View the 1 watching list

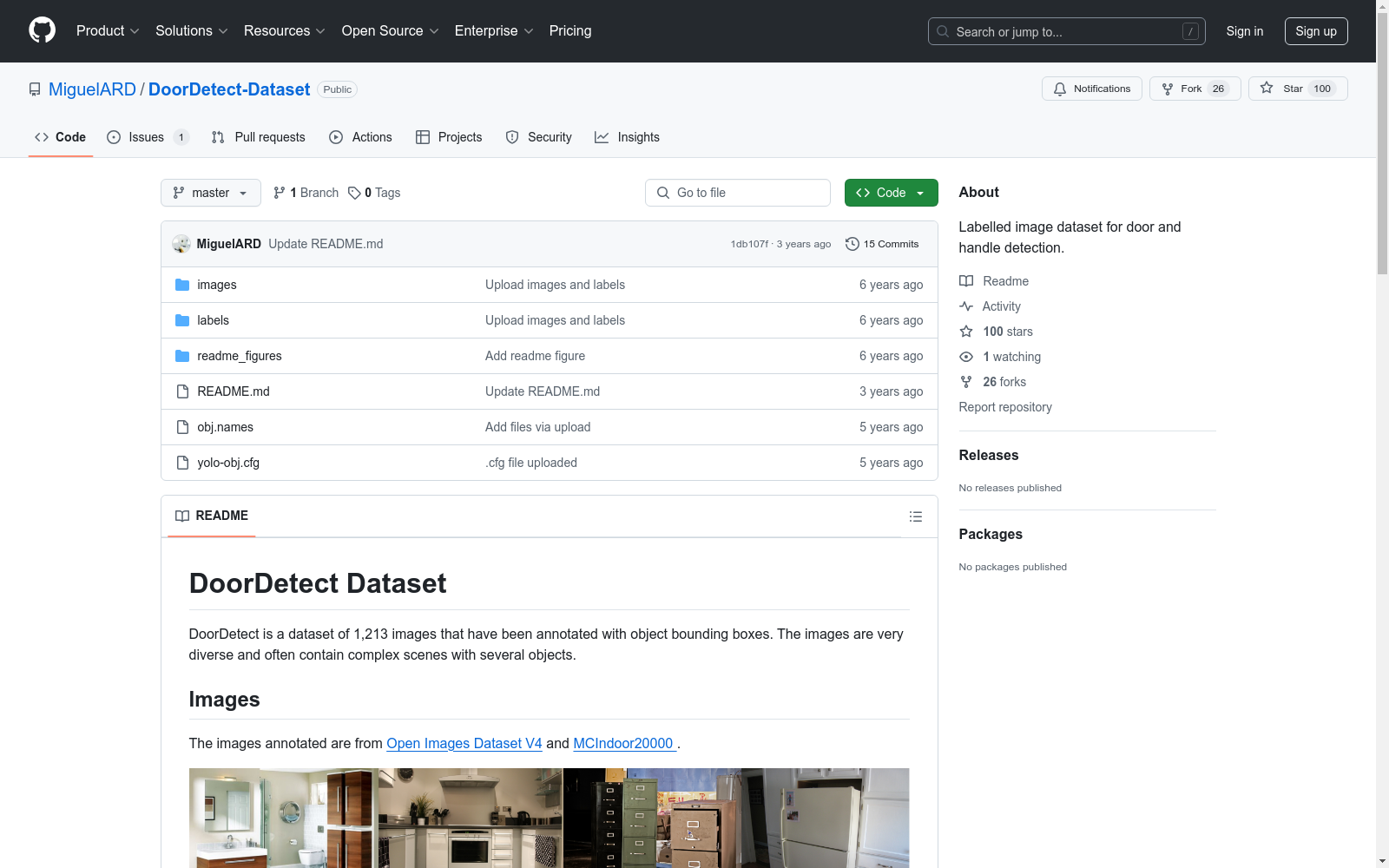[x=1000, y=357]
